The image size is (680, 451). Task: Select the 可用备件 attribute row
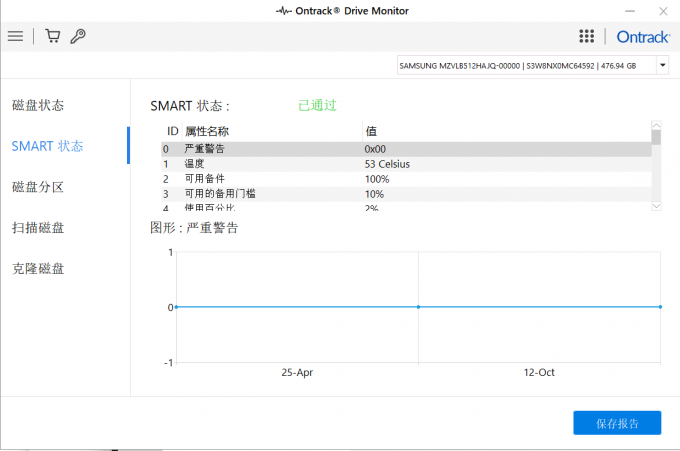[x=406, y=179]
